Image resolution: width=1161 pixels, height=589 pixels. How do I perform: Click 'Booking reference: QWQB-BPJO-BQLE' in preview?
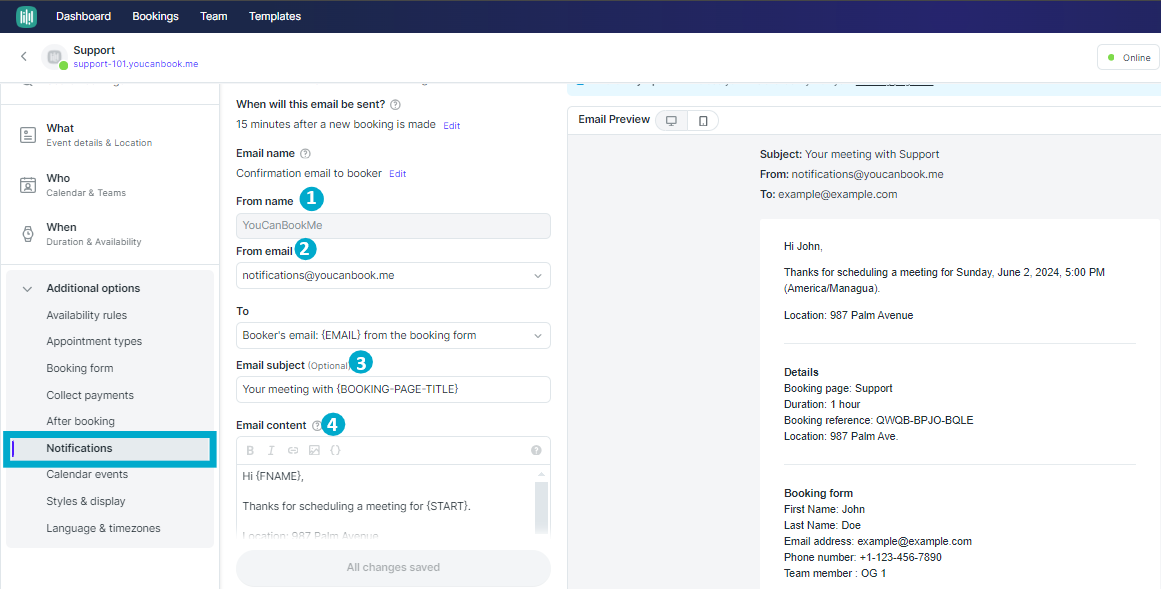tap(878, 420)
